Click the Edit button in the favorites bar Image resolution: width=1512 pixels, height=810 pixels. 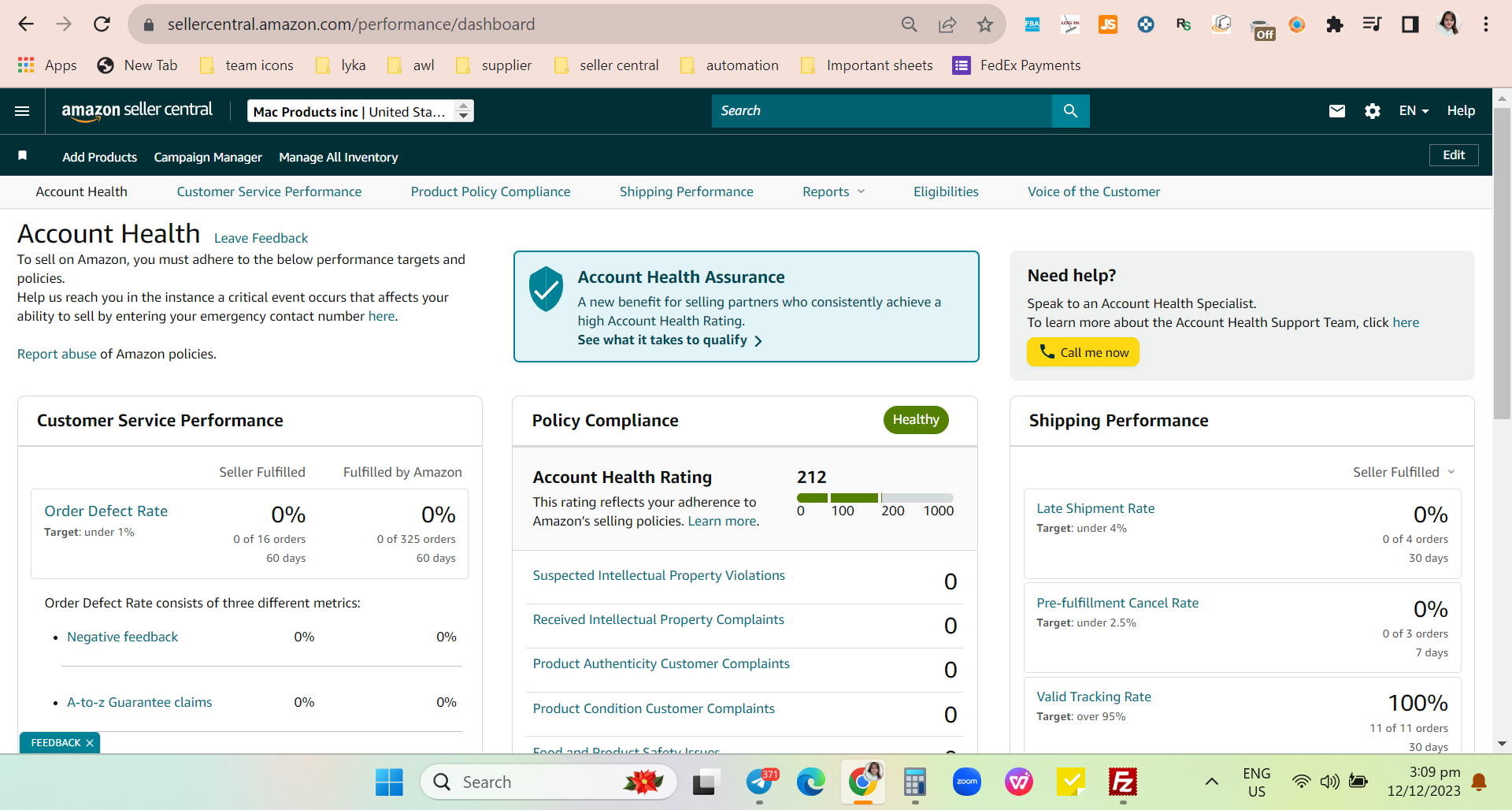pos(1454,155)
